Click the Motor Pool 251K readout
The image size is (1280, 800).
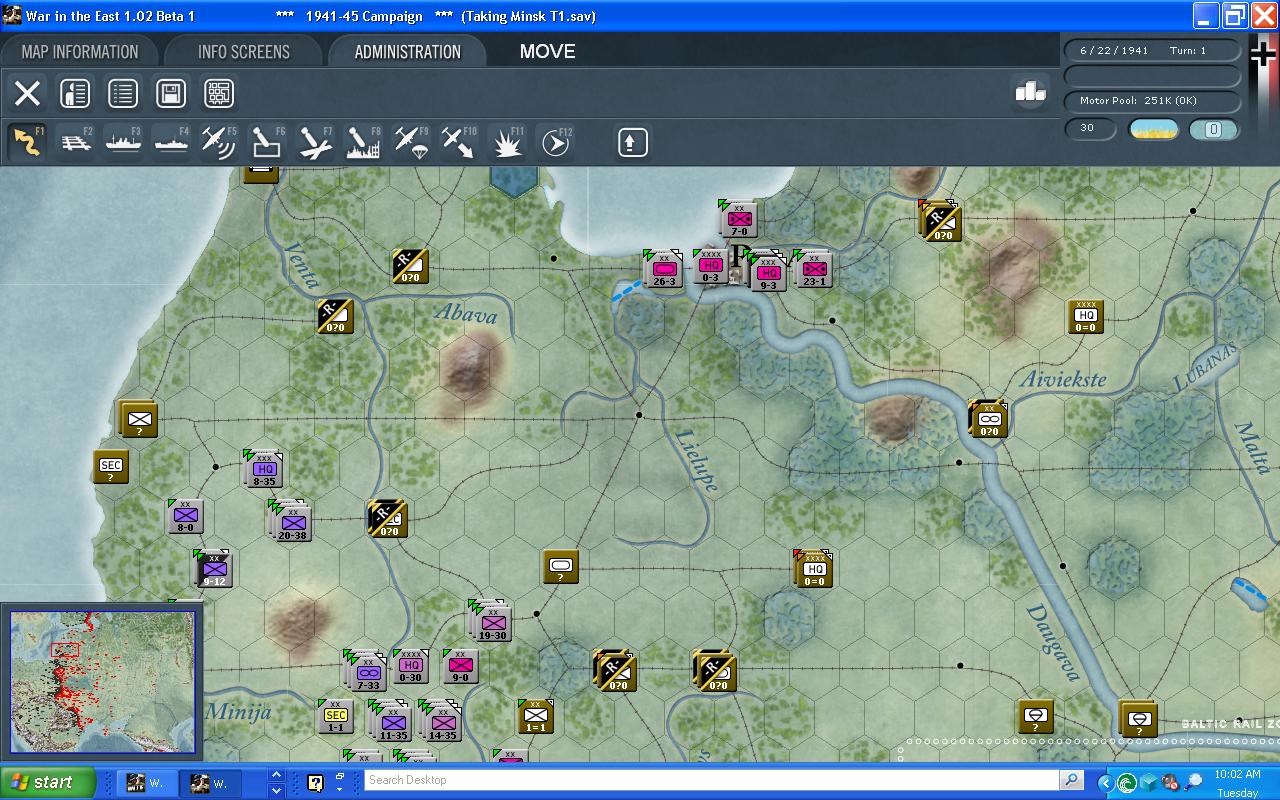coord(1152,101)
